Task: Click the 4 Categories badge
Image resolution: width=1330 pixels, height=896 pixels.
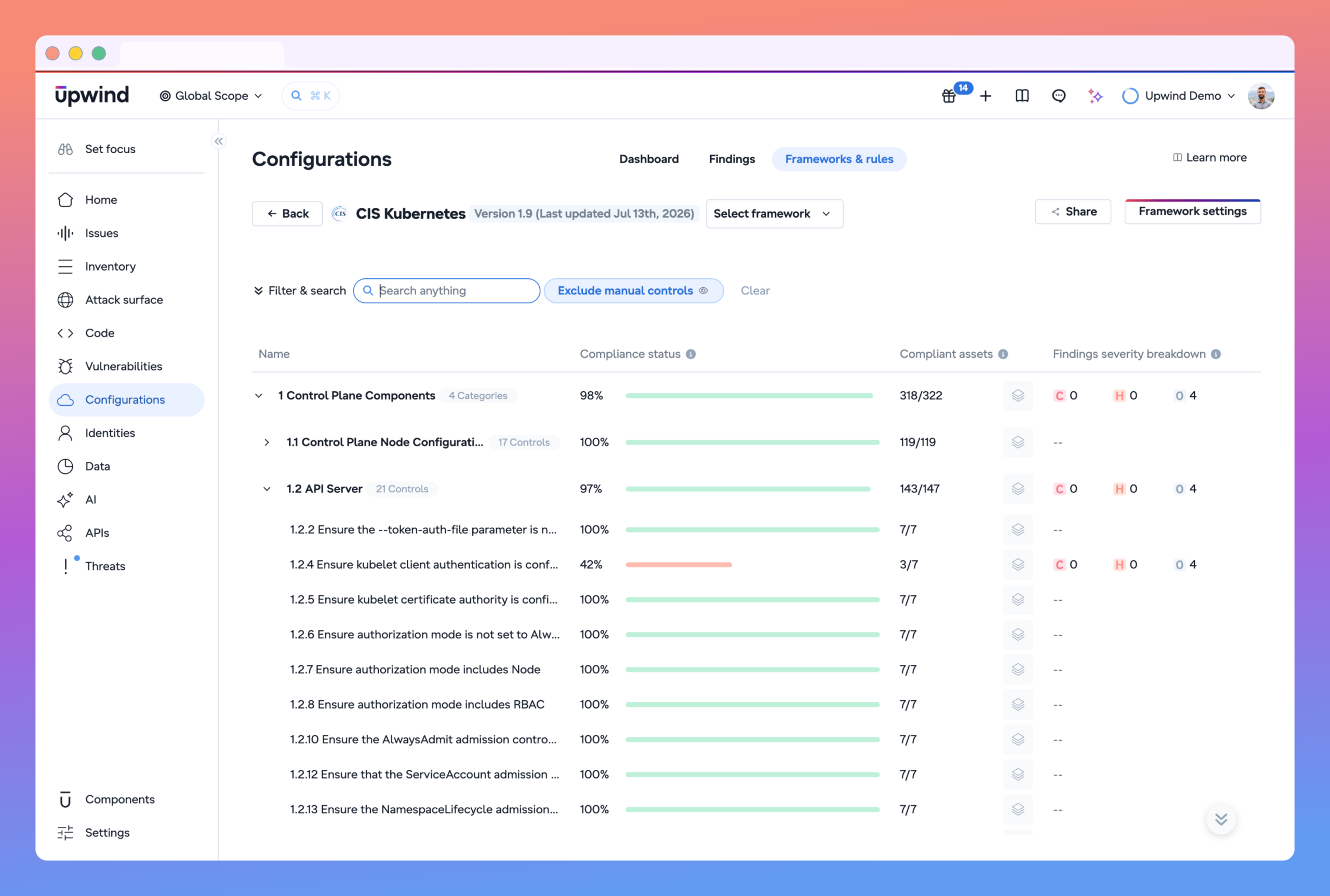Action: [x=478, y=395]
